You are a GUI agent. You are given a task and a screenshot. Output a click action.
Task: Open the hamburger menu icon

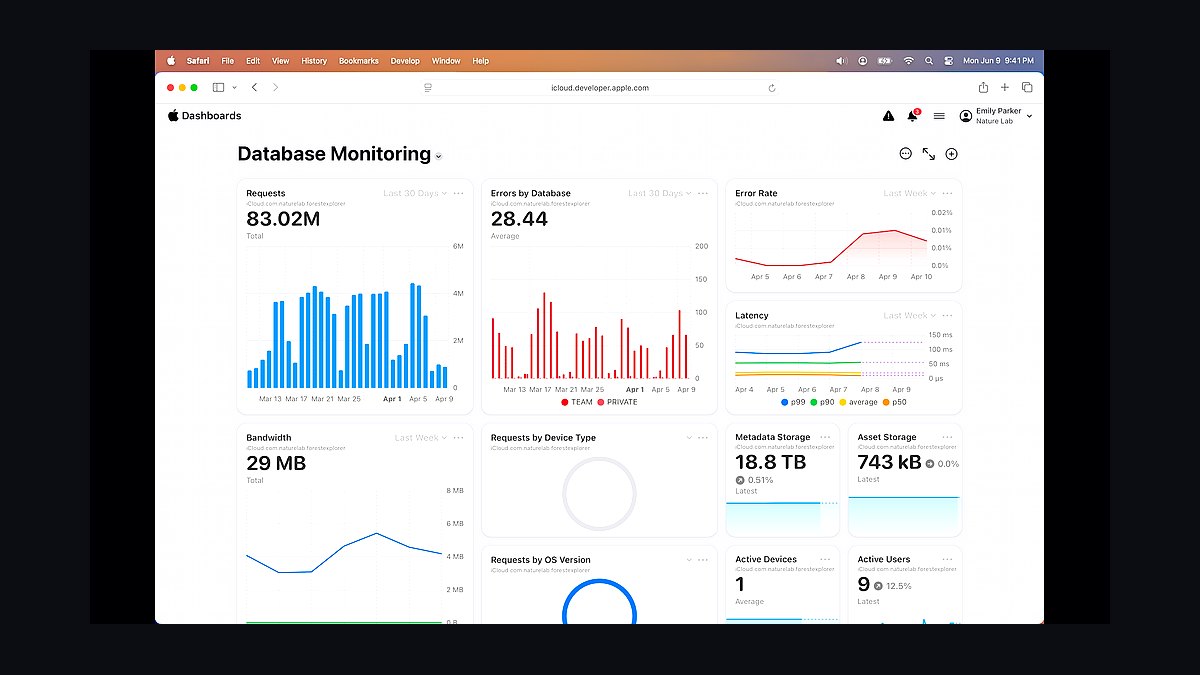click(939, 116)
